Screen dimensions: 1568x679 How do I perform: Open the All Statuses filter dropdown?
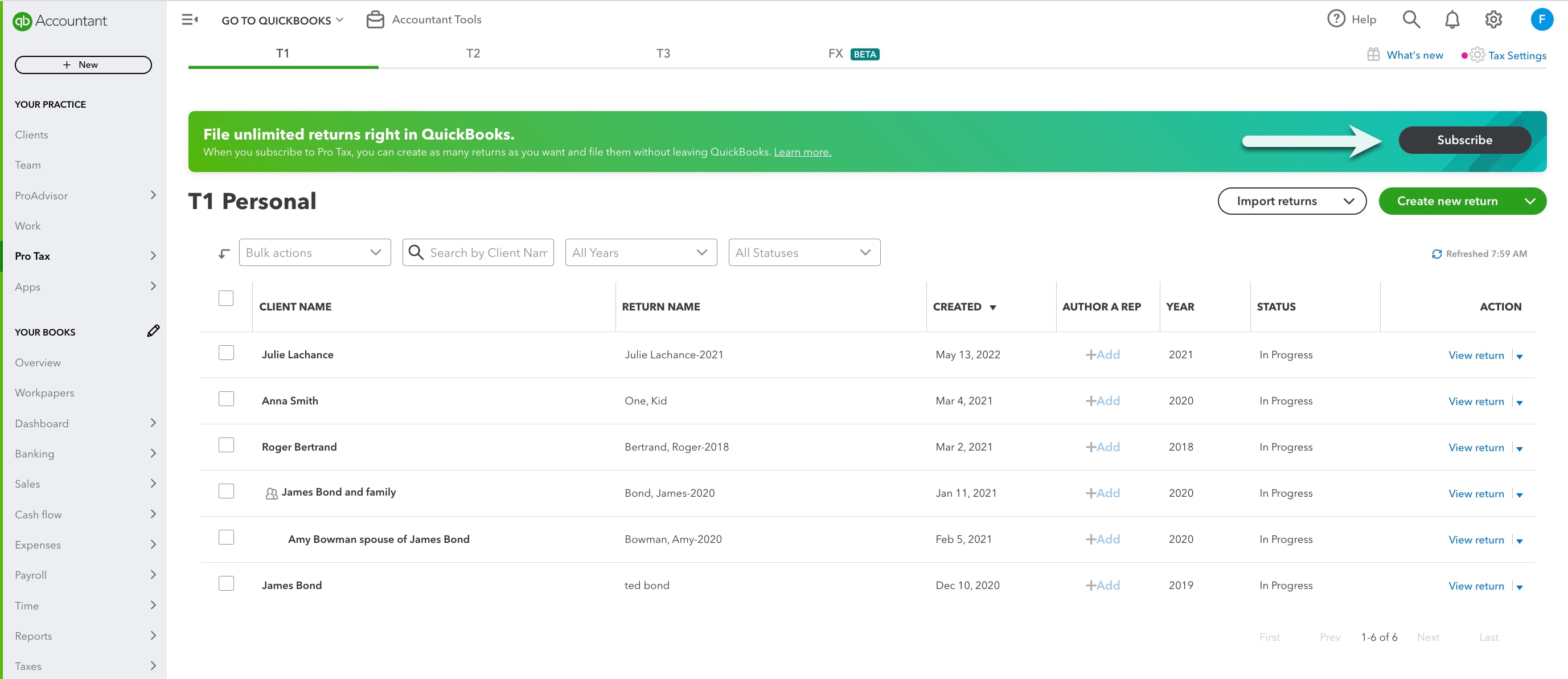click(x=804, y=252)
